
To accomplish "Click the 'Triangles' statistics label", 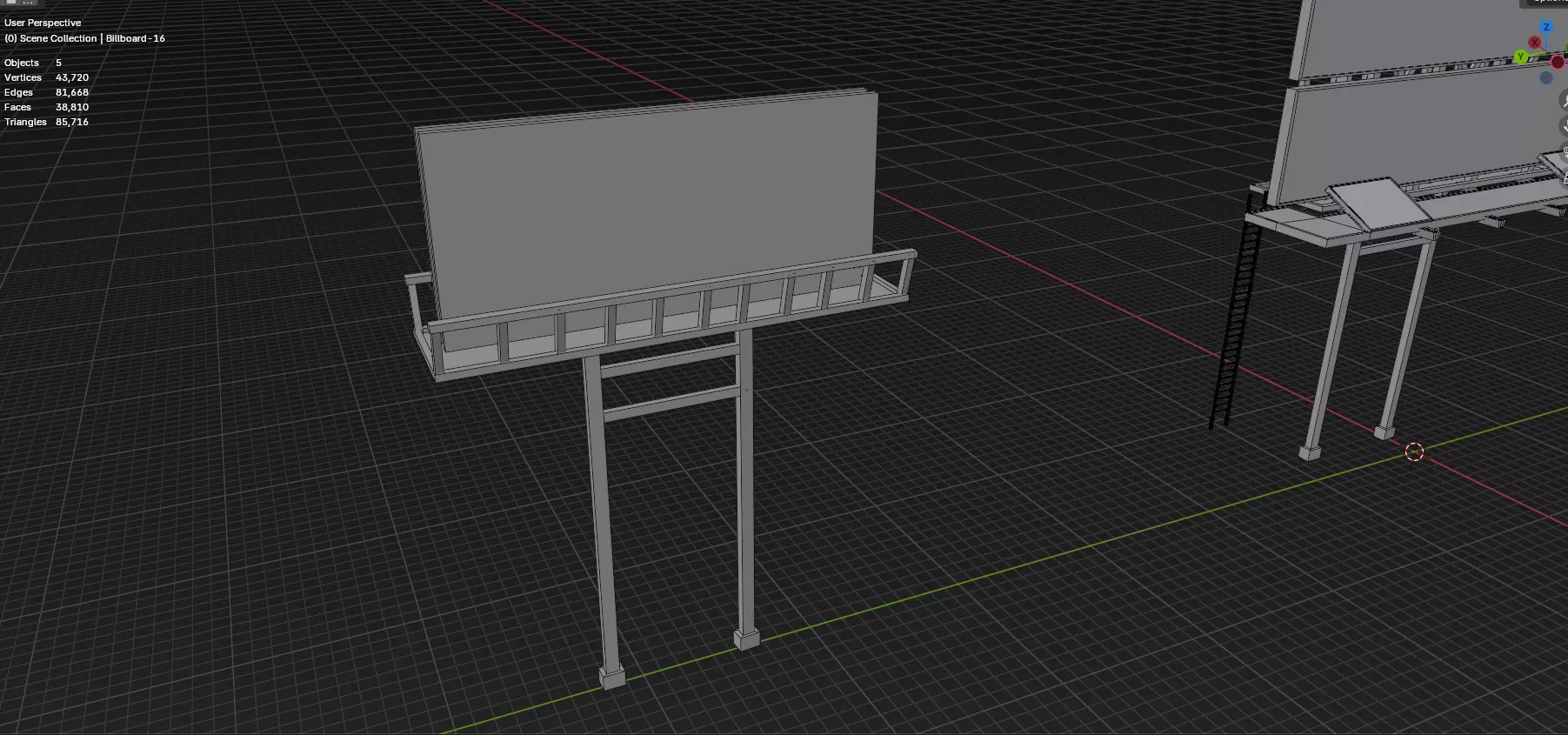I will pos(25,122).
